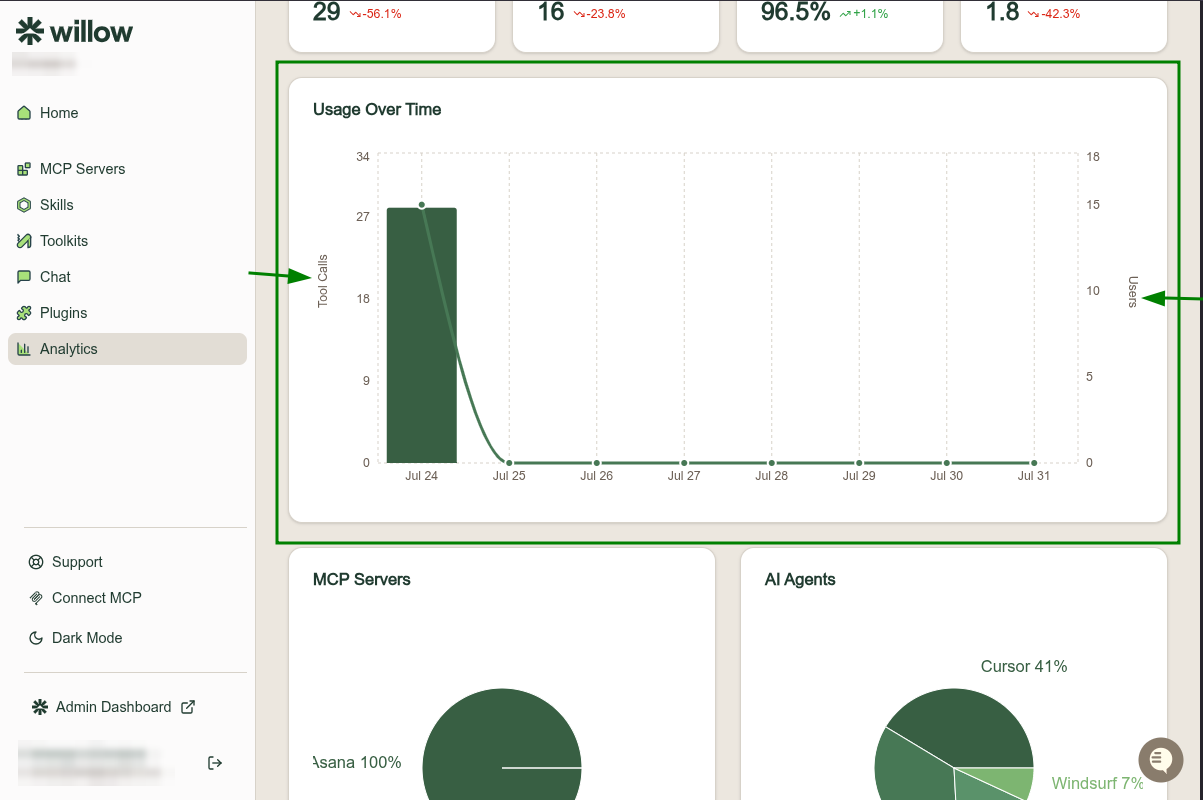The image size is (1203, 800).
Task: Click the MCP Servers sidebar icon
Action: click(x=24, y=169)
